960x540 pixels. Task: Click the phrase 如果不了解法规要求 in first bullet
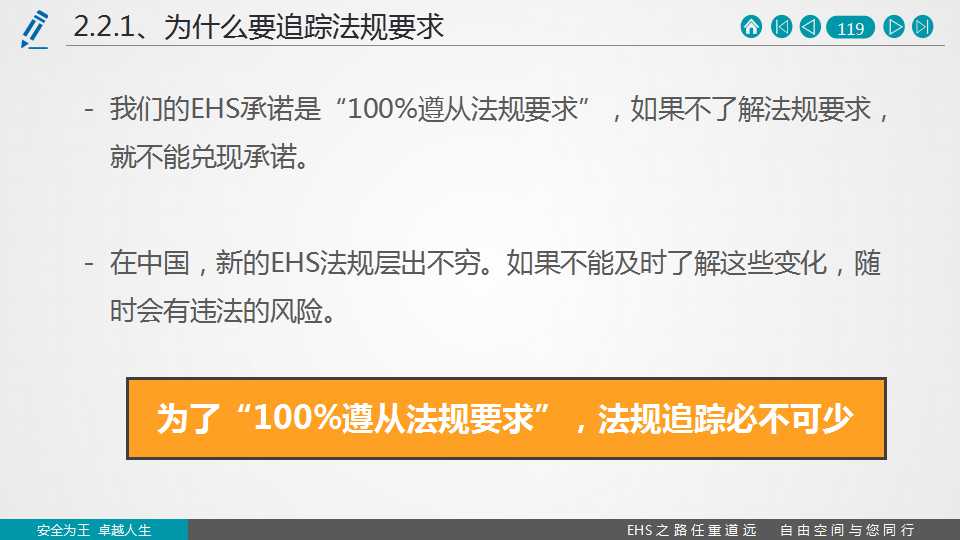[x=751, y=110]
